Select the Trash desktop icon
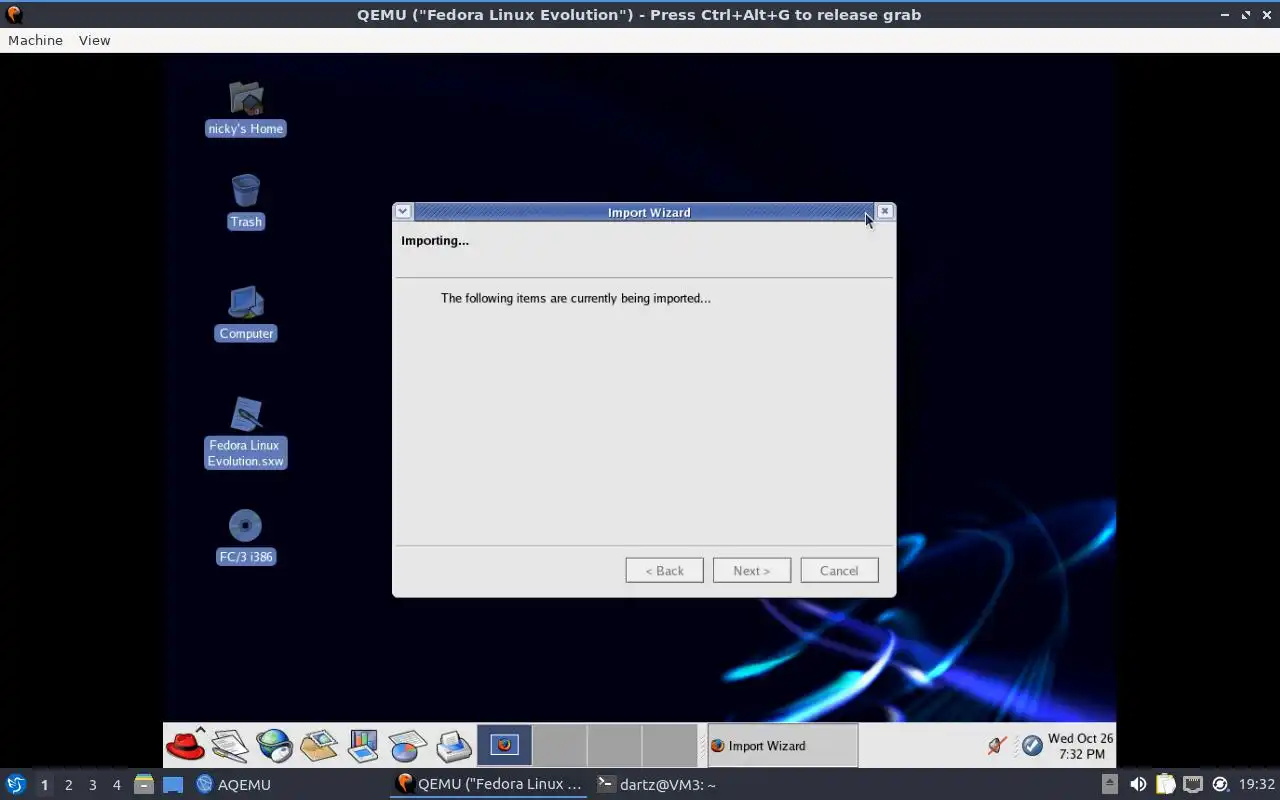The width and height of the screenshot is (1280, 800). click(246, 201)
